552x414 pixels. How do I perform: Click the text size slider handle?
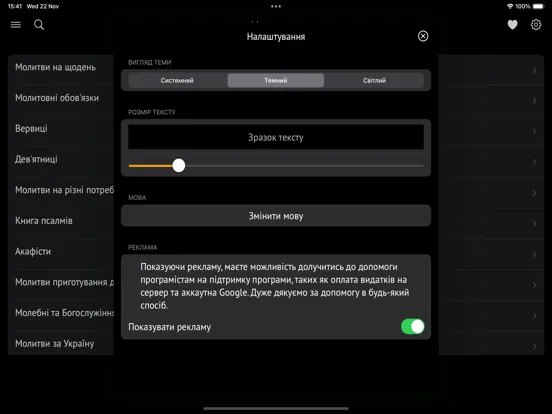point(179,165)
